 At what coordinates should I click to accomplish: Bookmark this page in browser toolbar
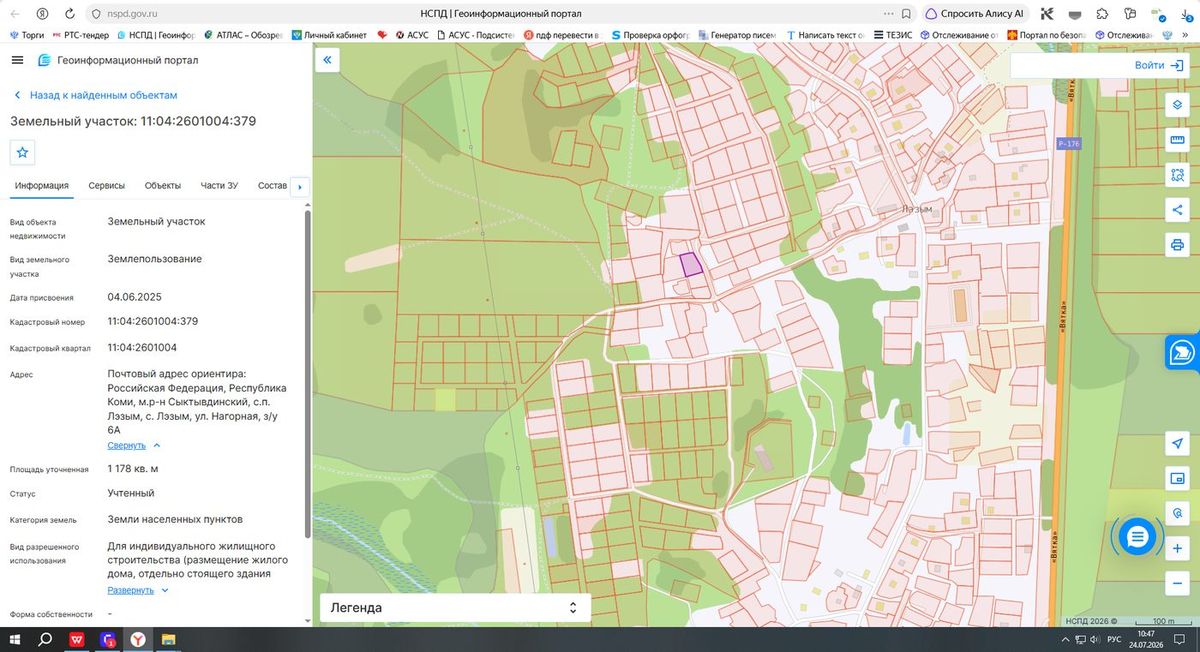pos(904,14)
